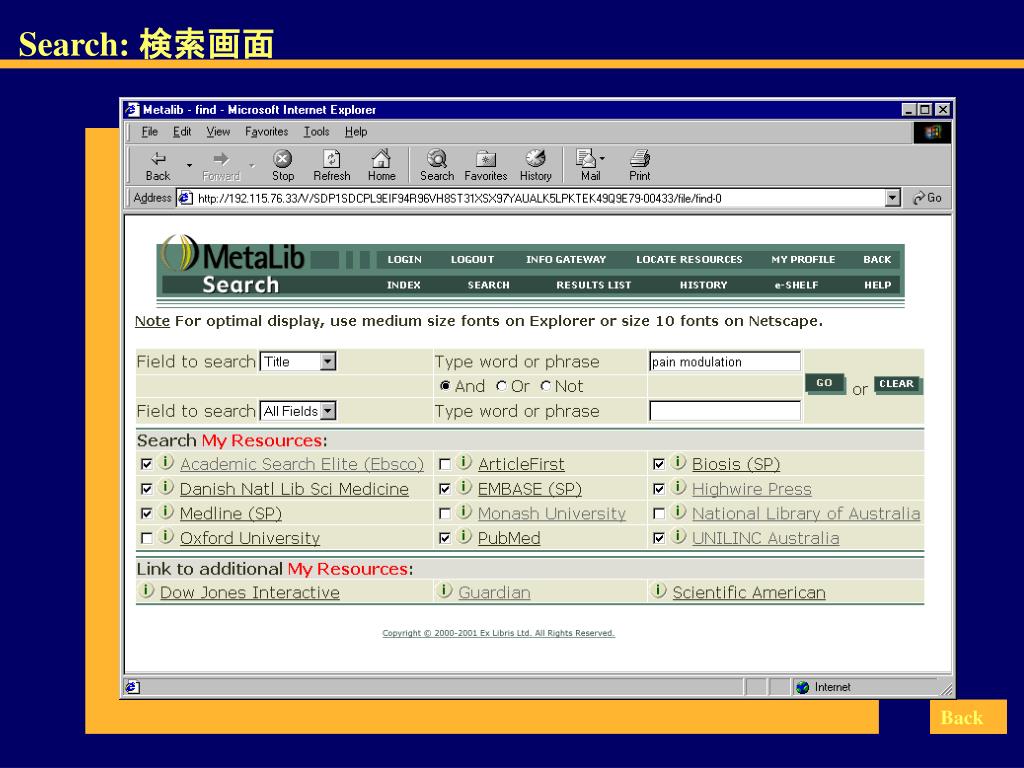Click the Note link
Screen dimensions: 1024x768
pyautogui.click(x=152, y=321)
